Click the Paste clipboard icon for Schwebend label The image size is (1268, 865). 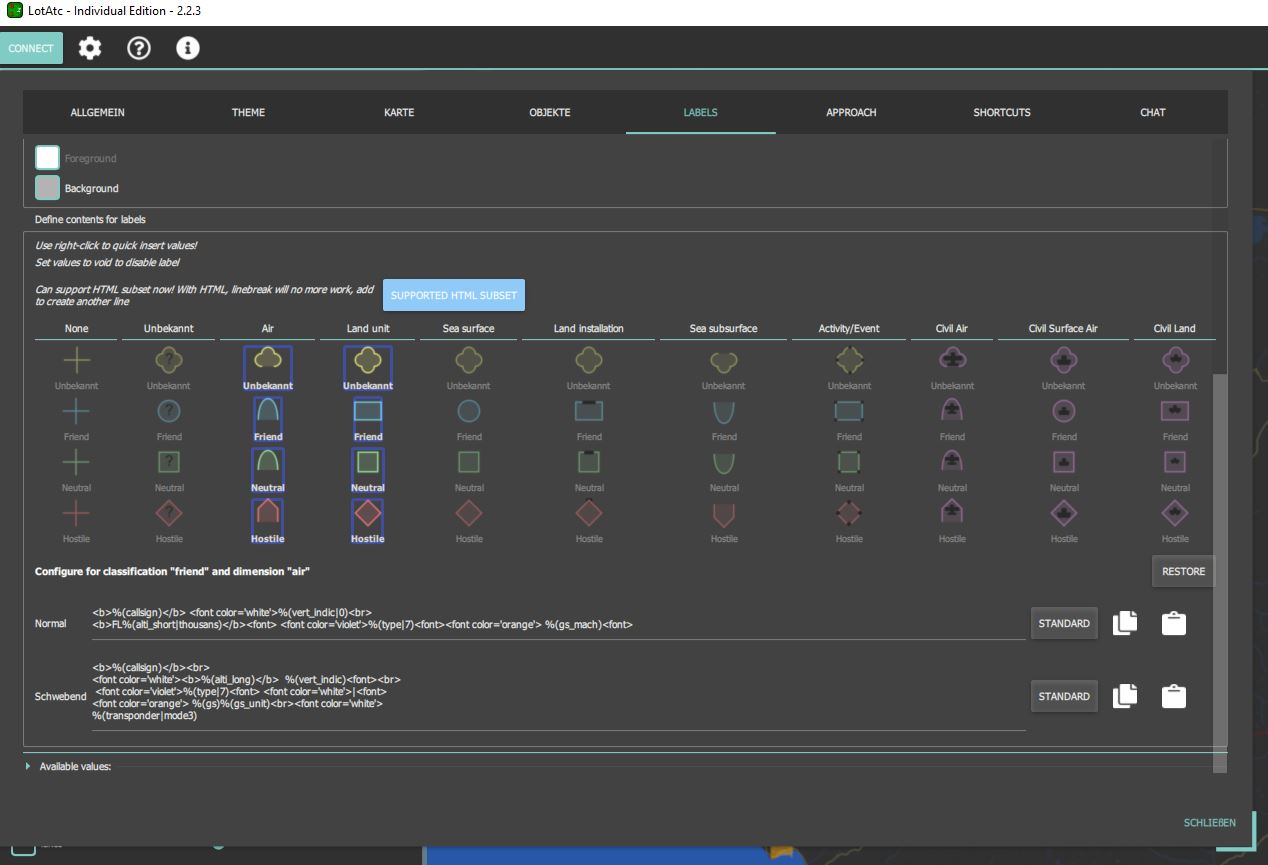(1174, 696)
